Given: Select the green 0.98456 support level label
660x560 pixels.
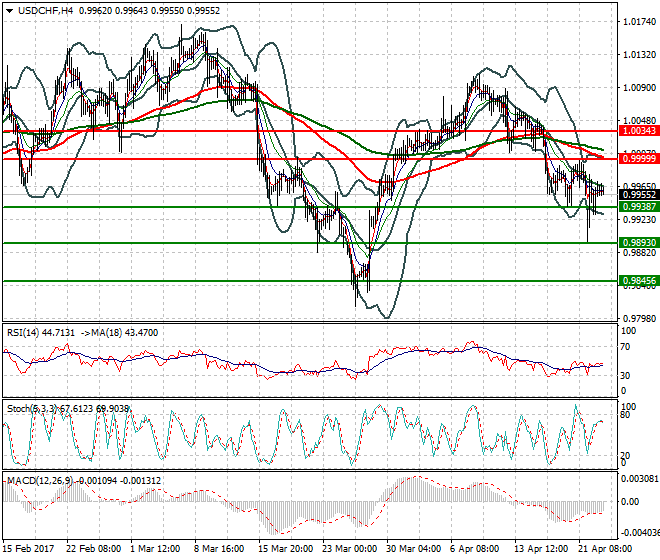Looking at the screenshot, I should [x=639, y=281].
